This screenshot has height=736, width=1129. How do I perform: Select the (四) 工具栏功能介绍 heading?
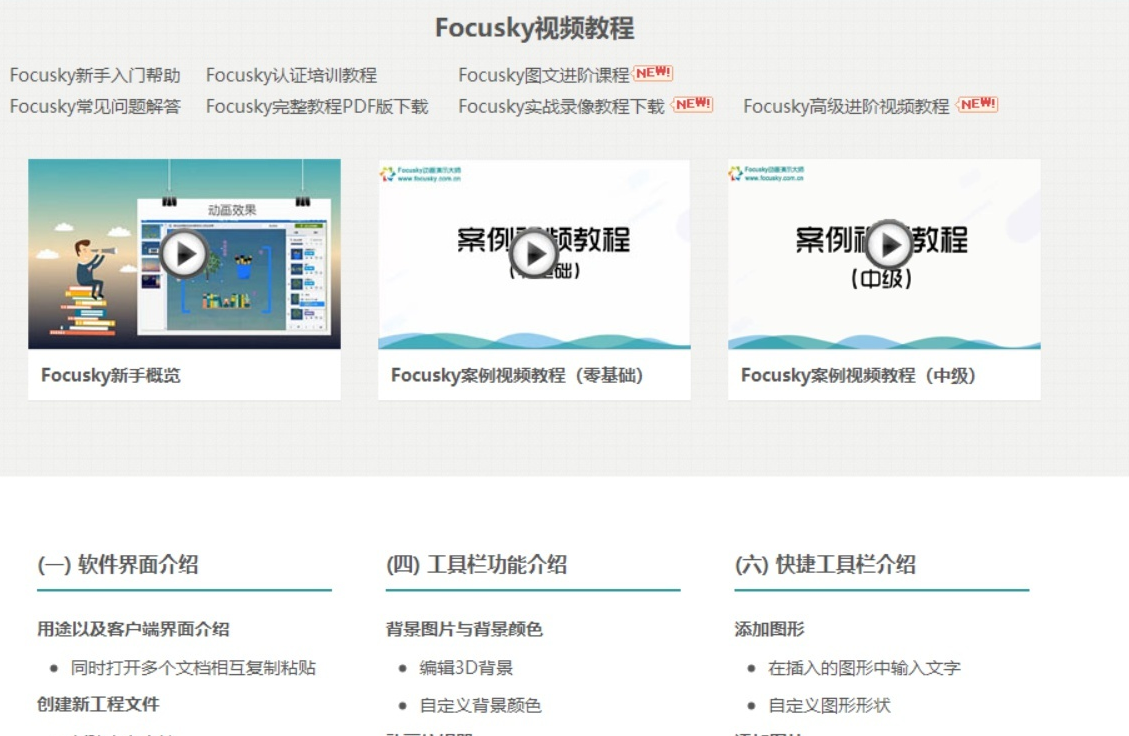point(477,565)
